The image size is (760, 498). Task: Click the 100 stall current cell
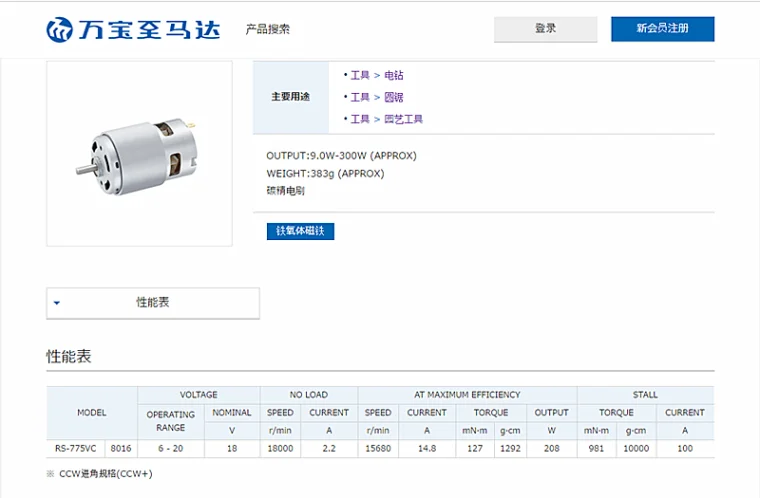[x=685, y=449]
